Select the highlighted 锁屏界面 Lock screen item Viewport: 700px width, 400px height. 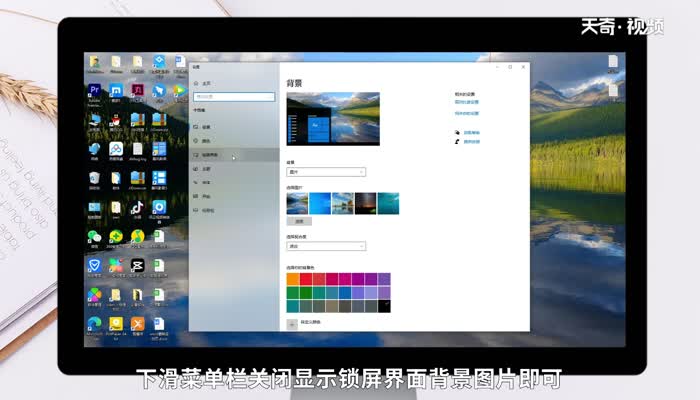[x=234, y=155]
